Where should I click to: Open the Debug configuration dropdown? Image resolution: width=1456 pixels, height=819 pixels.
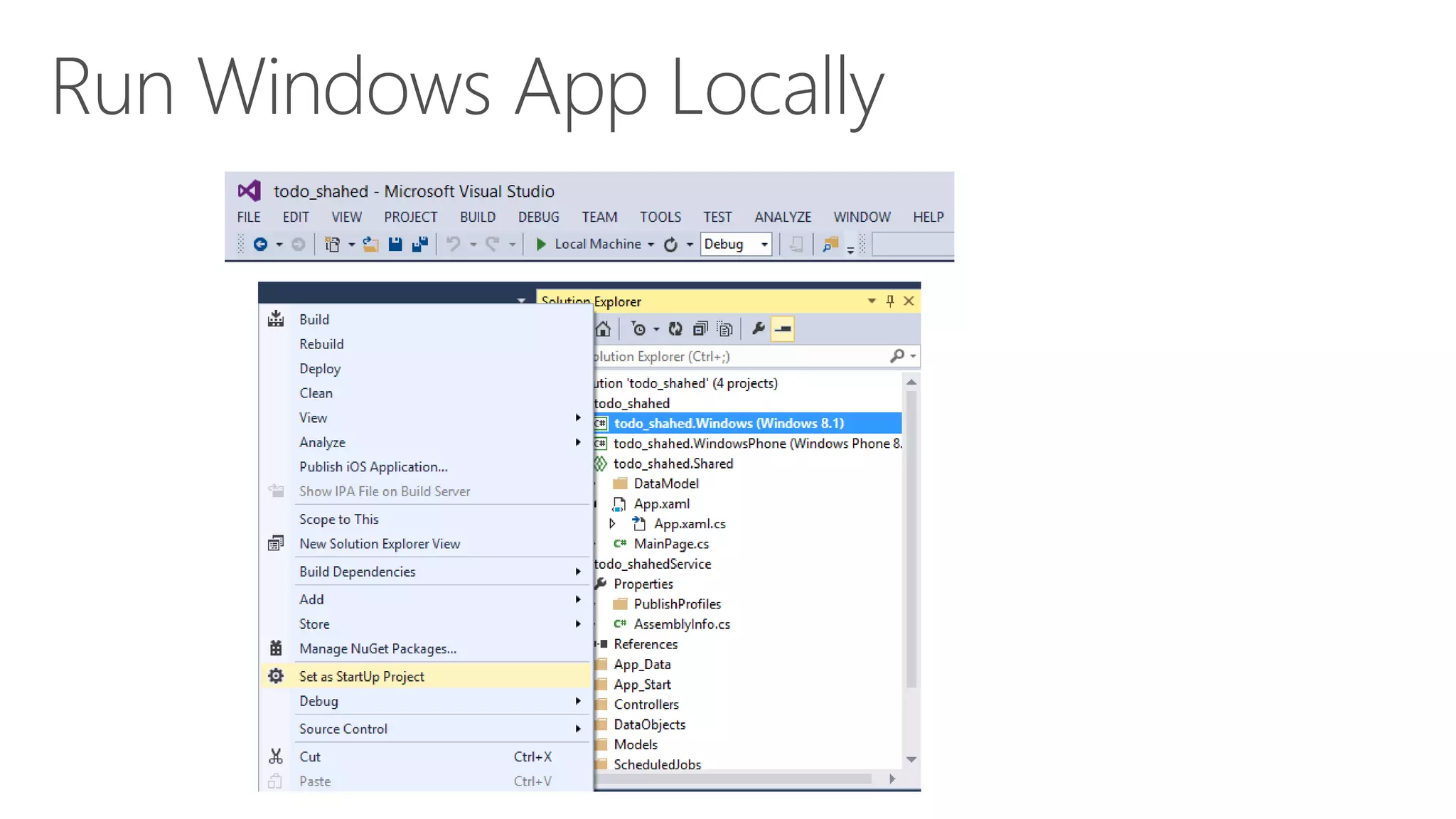coord(765,245)
